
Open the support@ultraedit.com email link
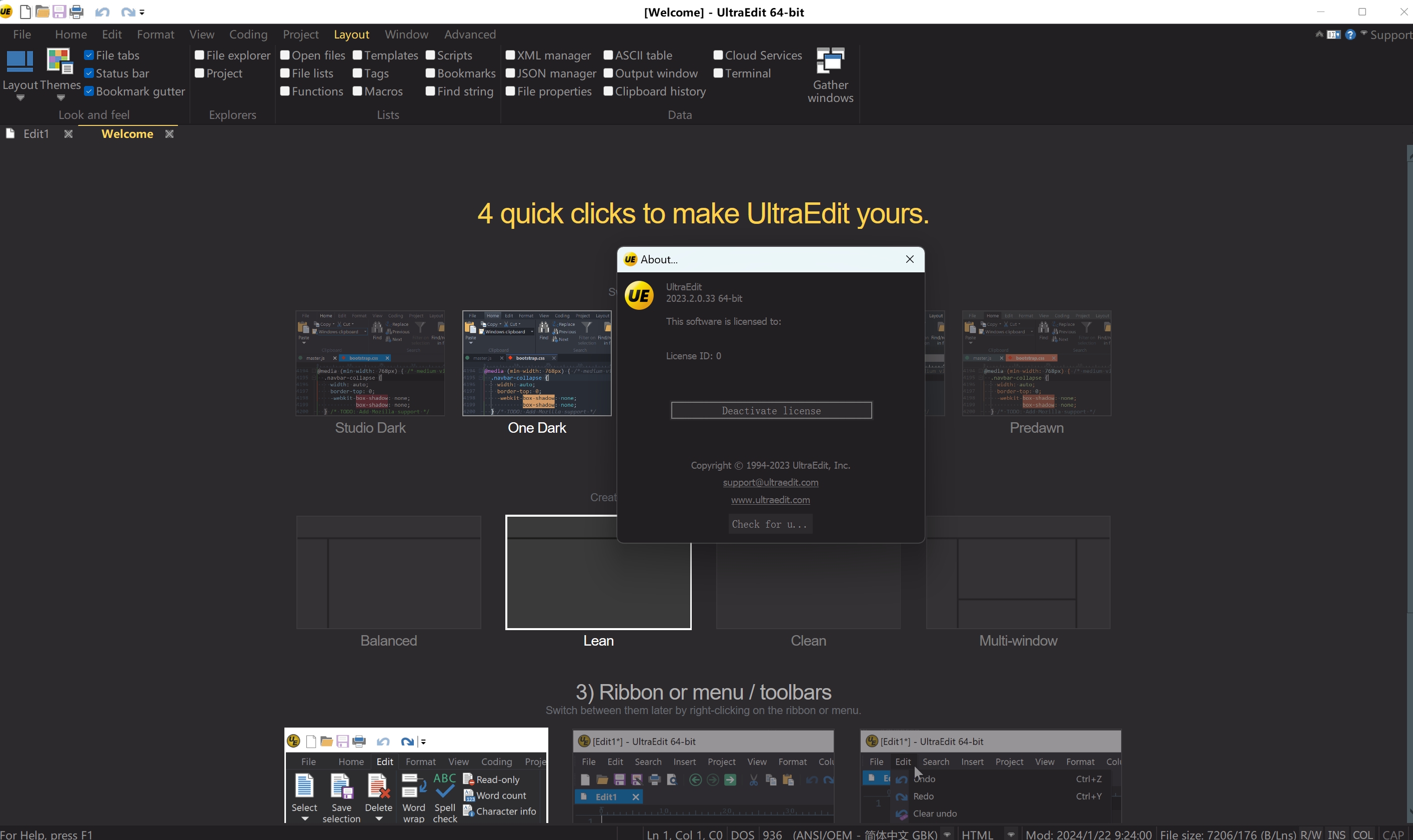(x=770, y=482)
